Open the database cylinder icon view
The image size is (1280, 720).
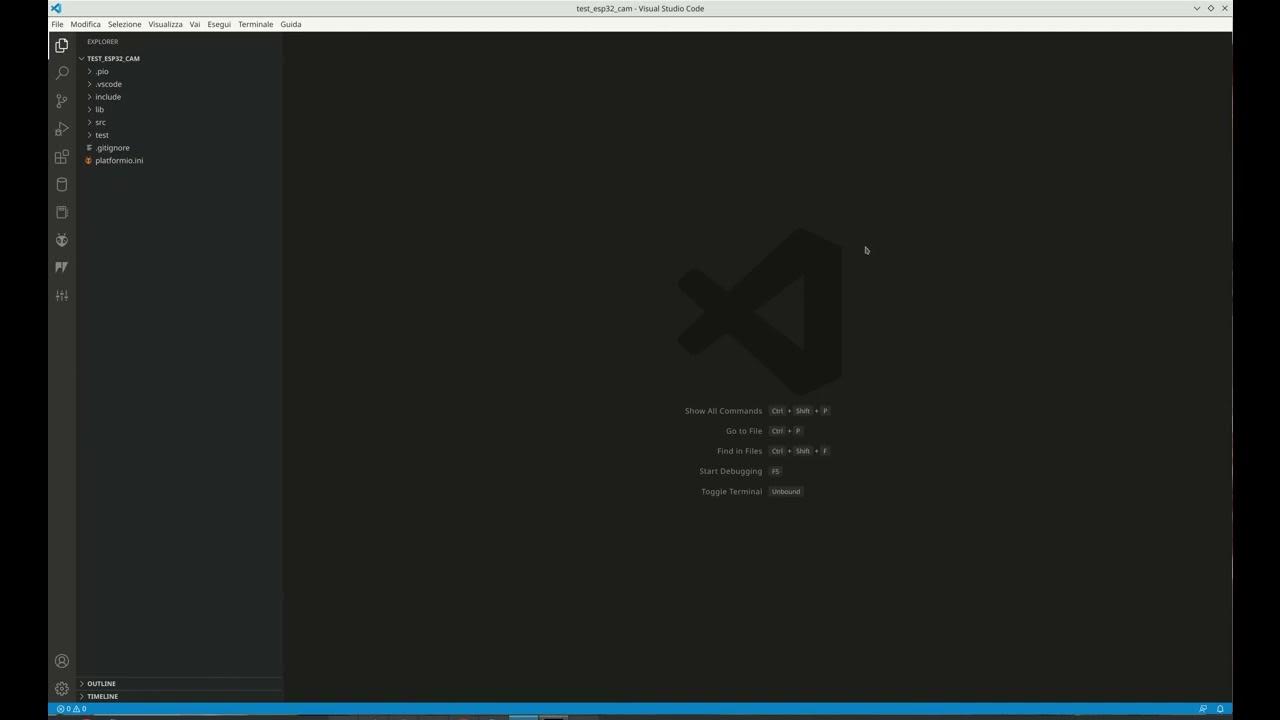pos(61,184)
